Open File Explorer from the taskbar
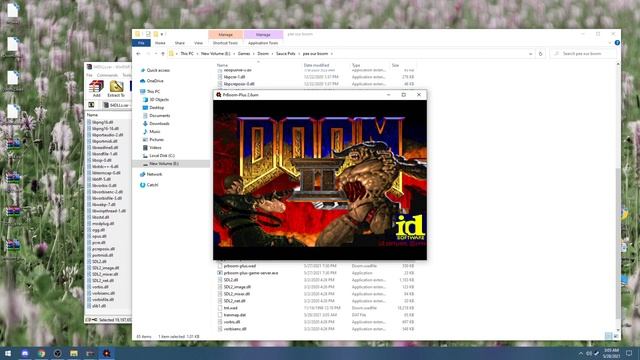The image size is (640, 360). point(74,353)
